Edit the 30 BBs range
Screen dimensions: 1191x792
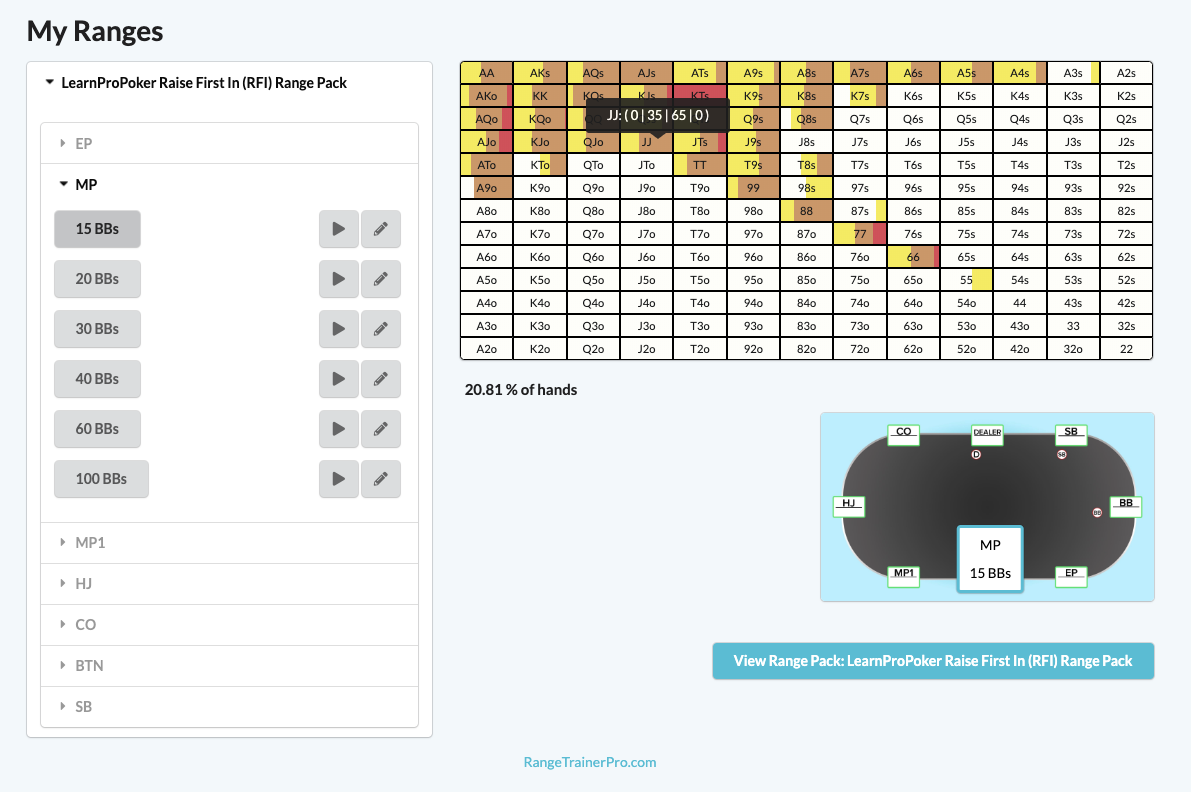click(381, 329)
